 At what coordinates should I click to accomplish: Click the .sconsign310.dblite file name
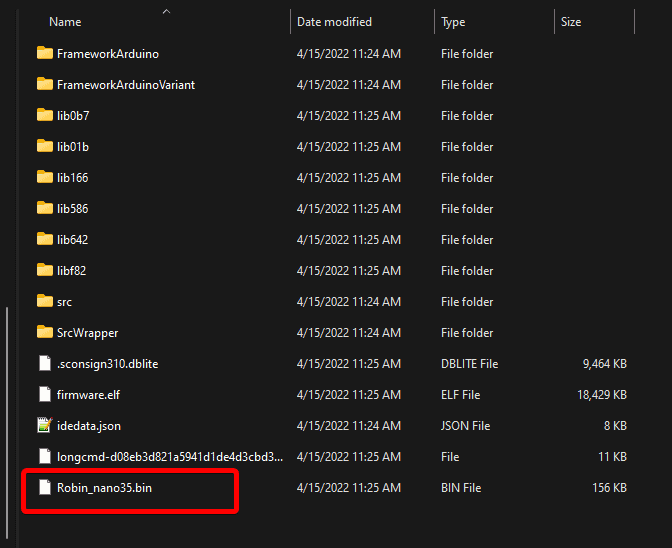coord(107,364)
